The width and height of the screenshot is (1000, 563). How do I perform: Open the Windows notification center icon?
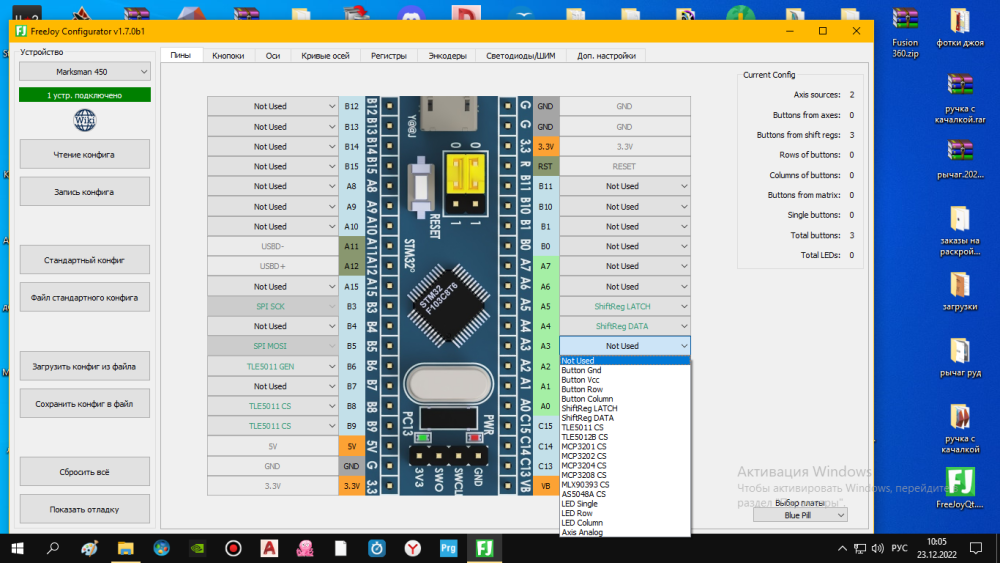(x=978, y=548)
